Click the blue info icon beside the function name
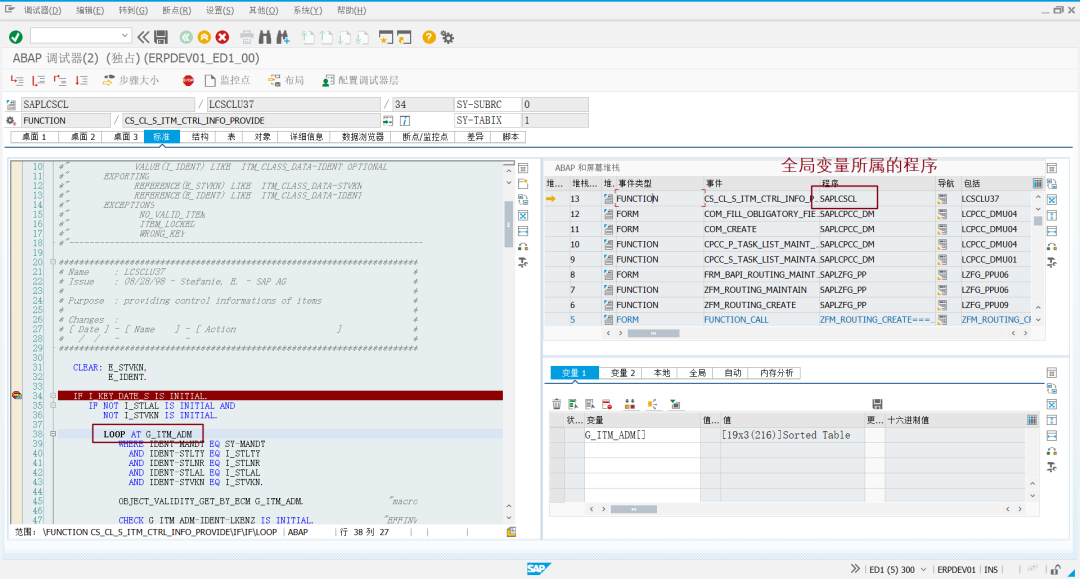 (405, 120)
